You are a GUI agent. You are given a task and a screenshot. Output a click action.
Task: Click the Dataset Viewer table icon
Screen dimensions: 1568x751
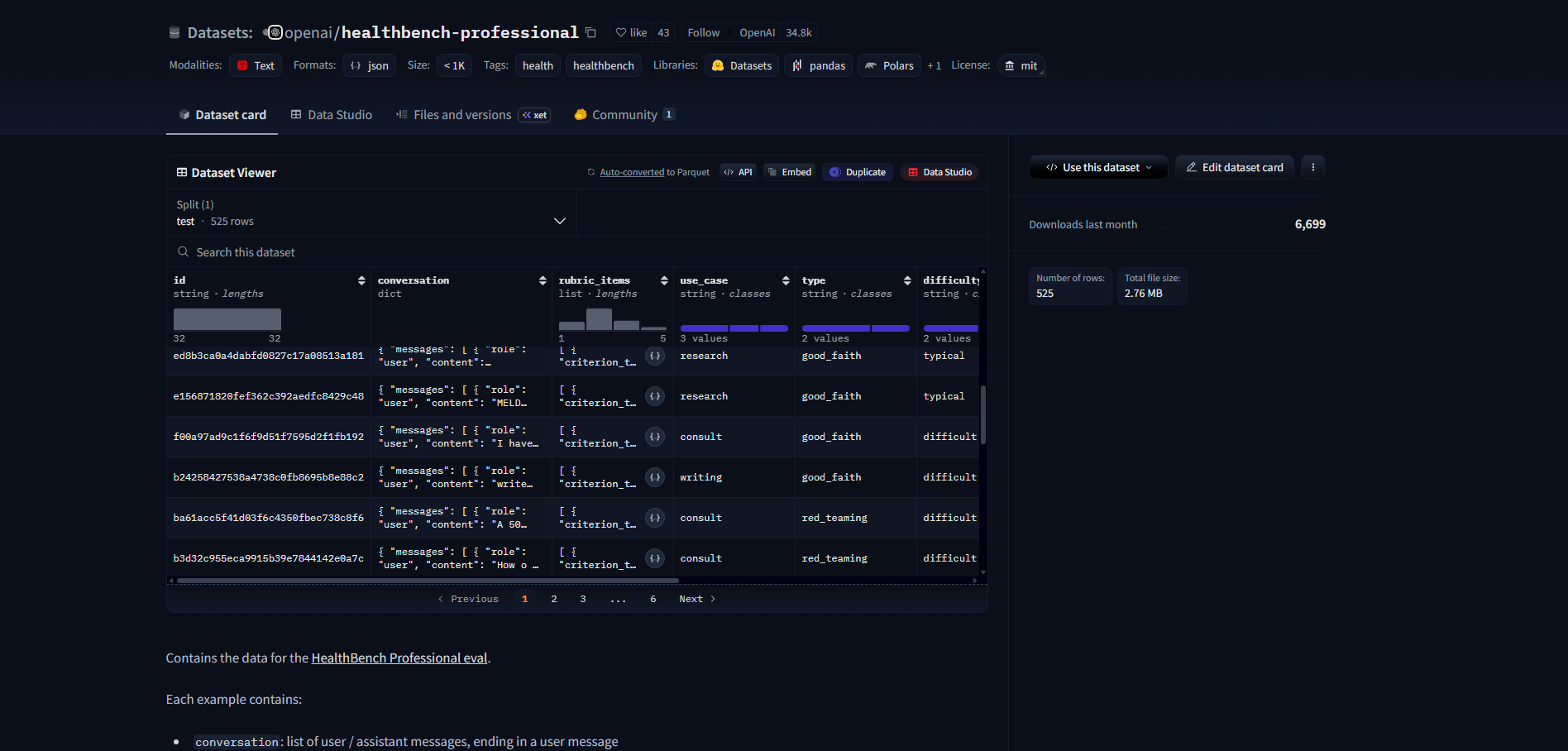(182, 172)
